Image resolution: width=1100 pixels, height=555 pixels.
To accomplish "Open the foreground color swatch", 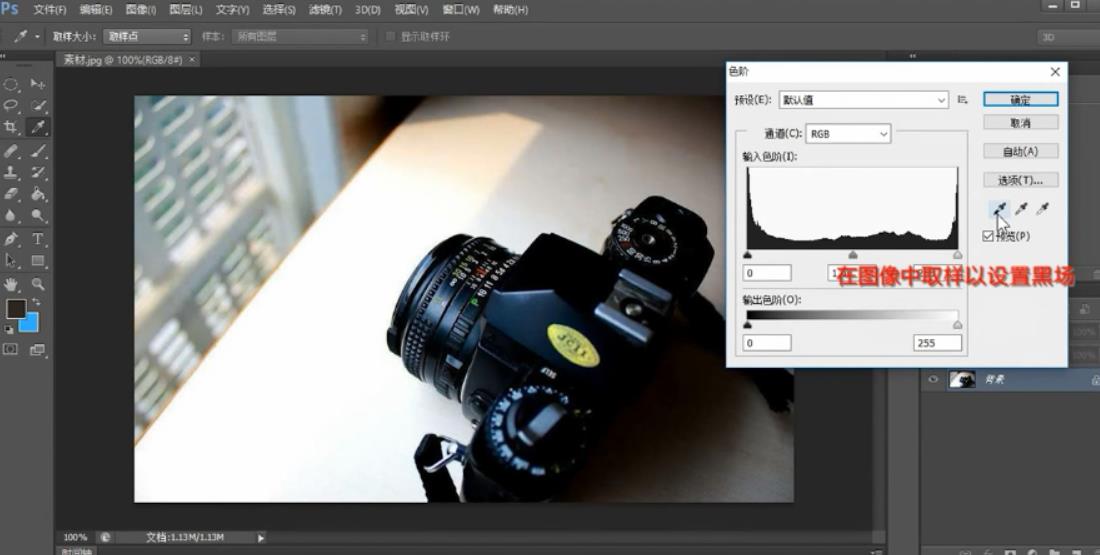I will pyautogui.click(x=15, y=309).
